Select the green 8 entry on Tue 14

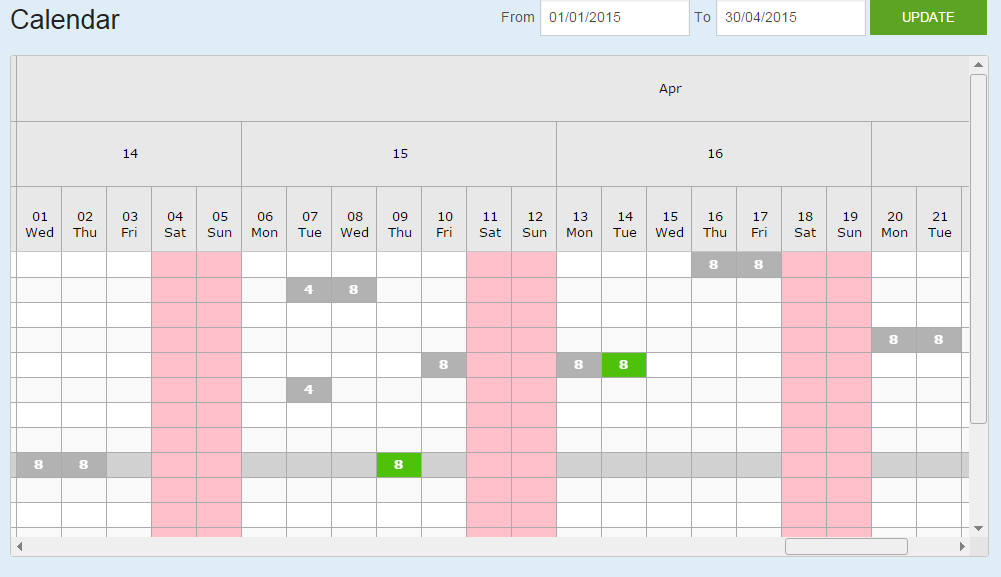coord(624,365)
